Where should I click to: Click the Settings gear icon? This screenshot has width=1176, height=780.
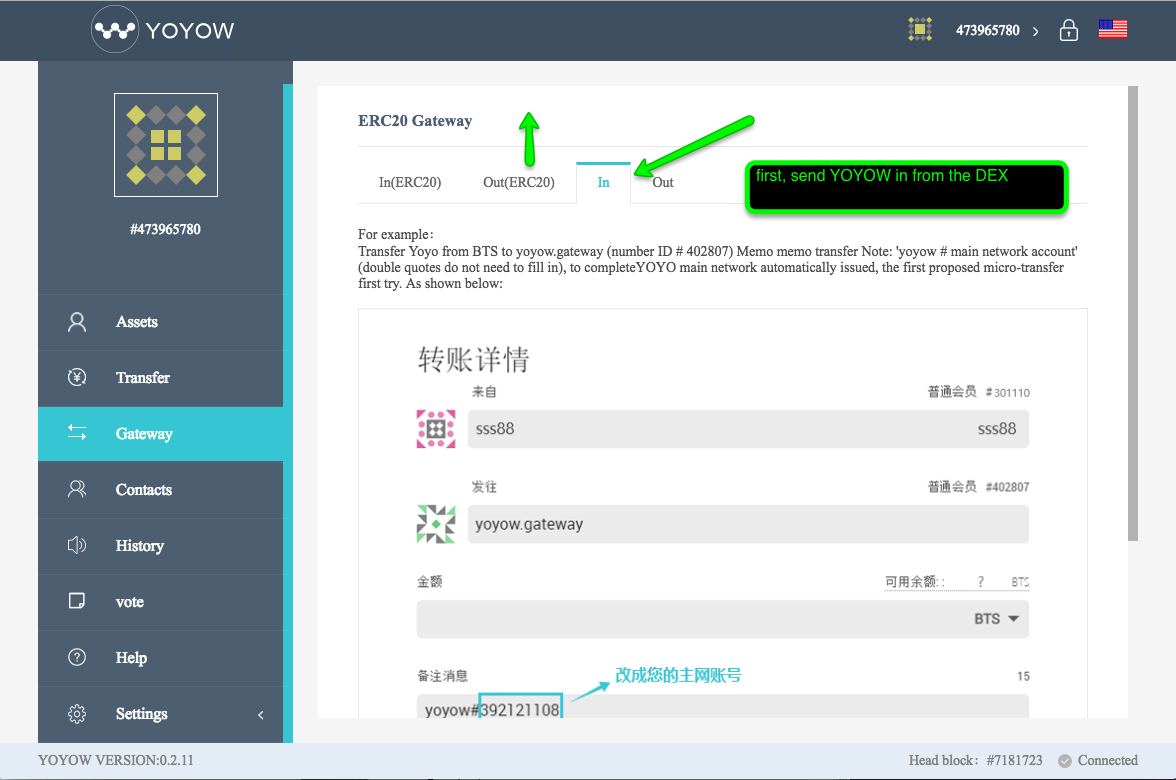click(x=76, y=713)
